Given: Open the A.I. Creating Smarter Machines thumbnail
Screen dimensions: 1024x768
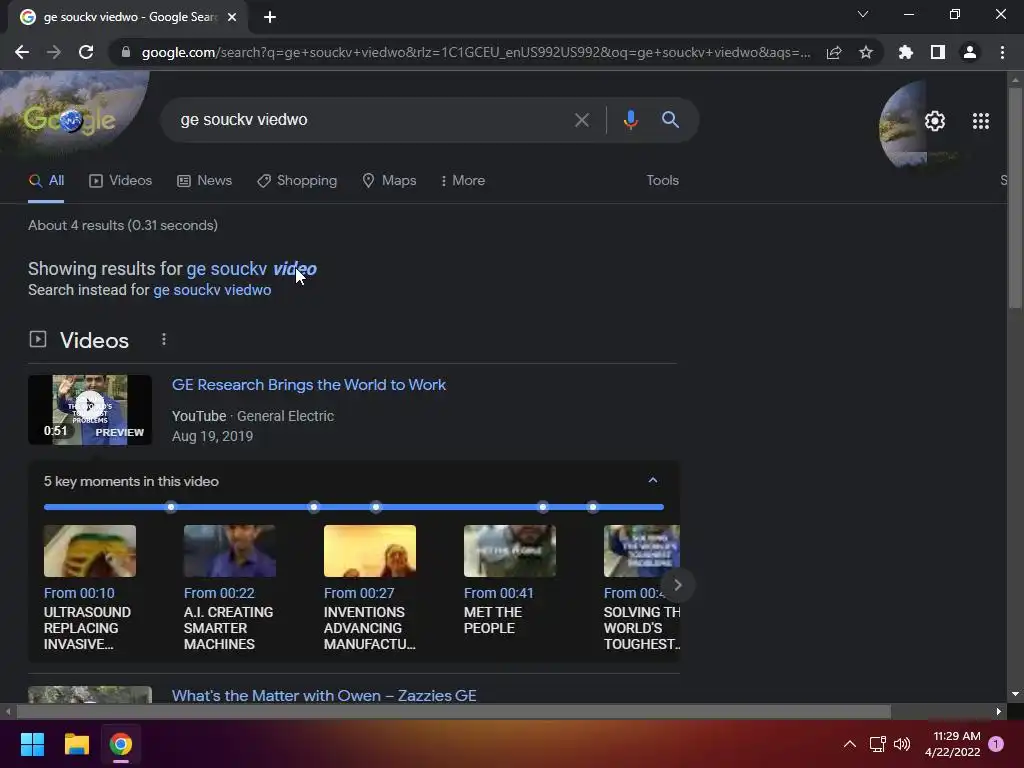Looking at the screenshot, I should (x=230, y=551).
